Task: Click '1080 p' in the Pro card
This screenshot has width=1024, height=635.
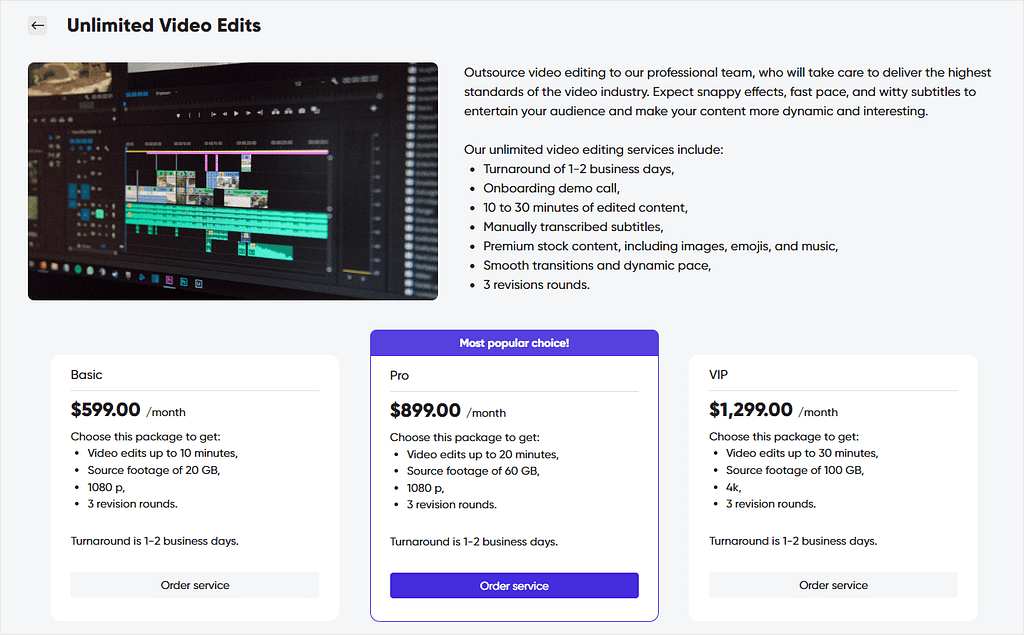Action: 425,488
